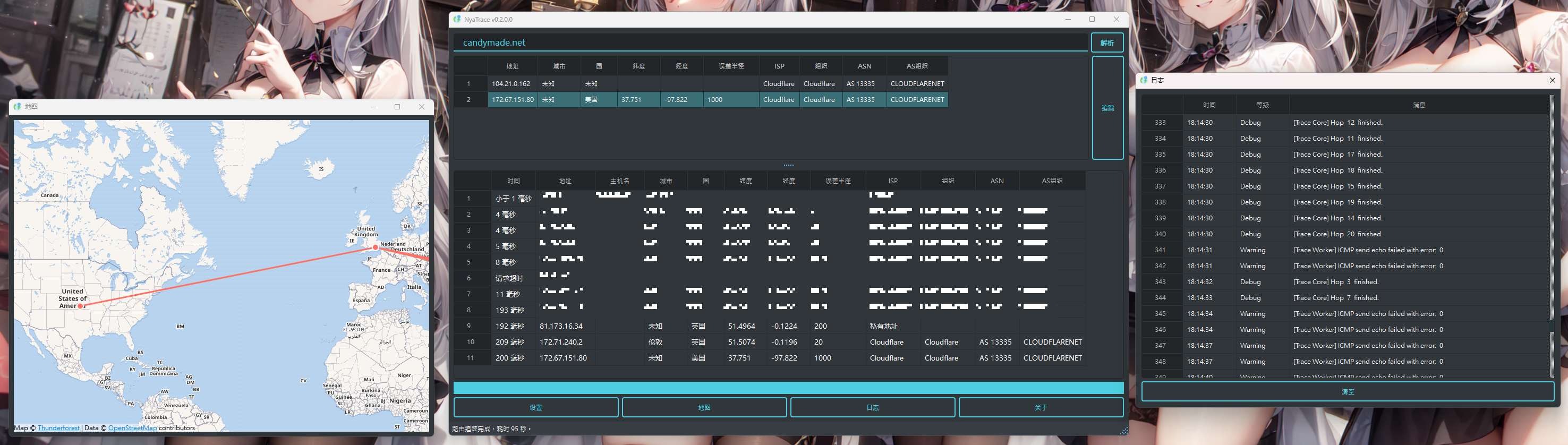Open the 关于 about button

pos(1041,407)
